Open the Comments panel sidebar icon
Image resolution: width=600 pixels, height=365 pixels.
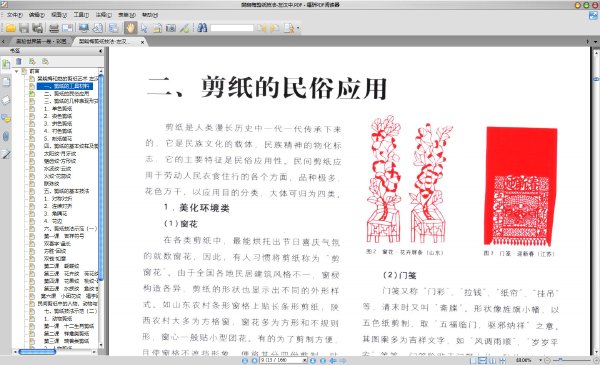(x=6, y=118)
